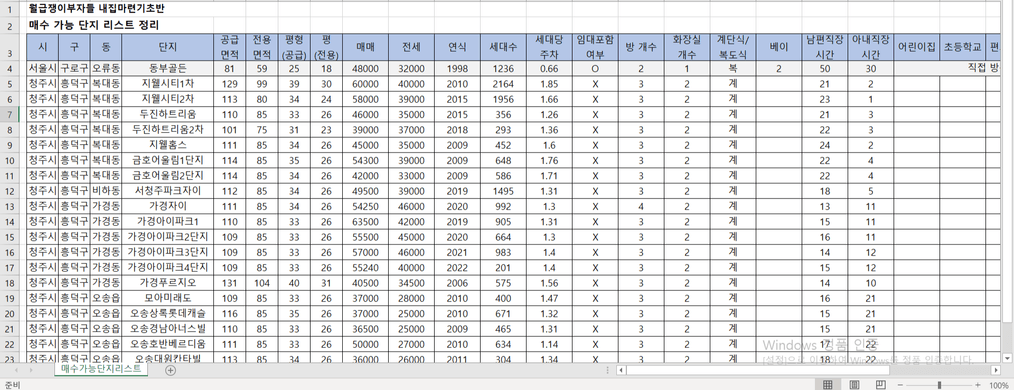This screenshot has height=390, width=1014.
Task: Go to next sheet with tab arrow
Action: click(30, 370)
